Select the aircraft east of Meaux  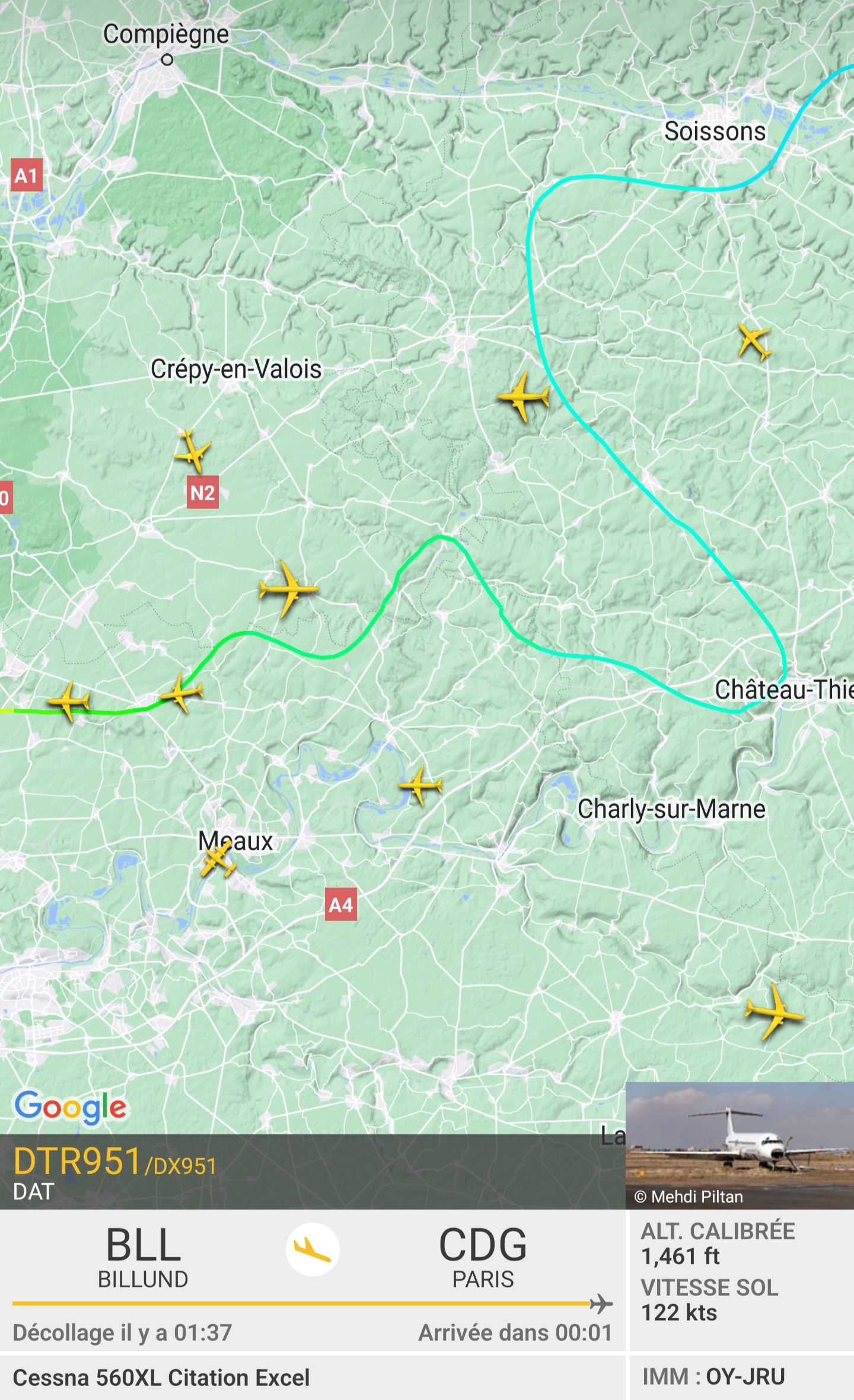tap(420, 785)
